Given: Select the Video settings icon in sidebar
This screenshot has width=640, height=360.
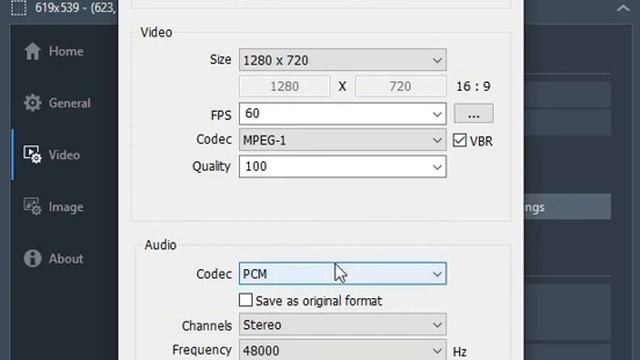Looking at the screenshot, I should (32, 155).
